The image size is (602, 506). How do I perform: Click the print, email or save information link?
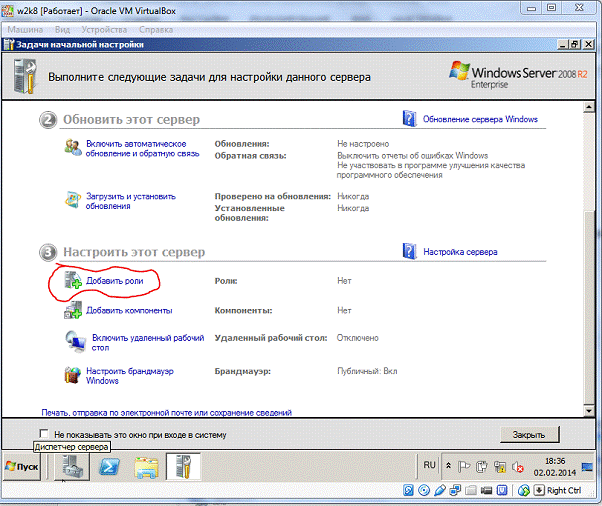pos(167,412)
